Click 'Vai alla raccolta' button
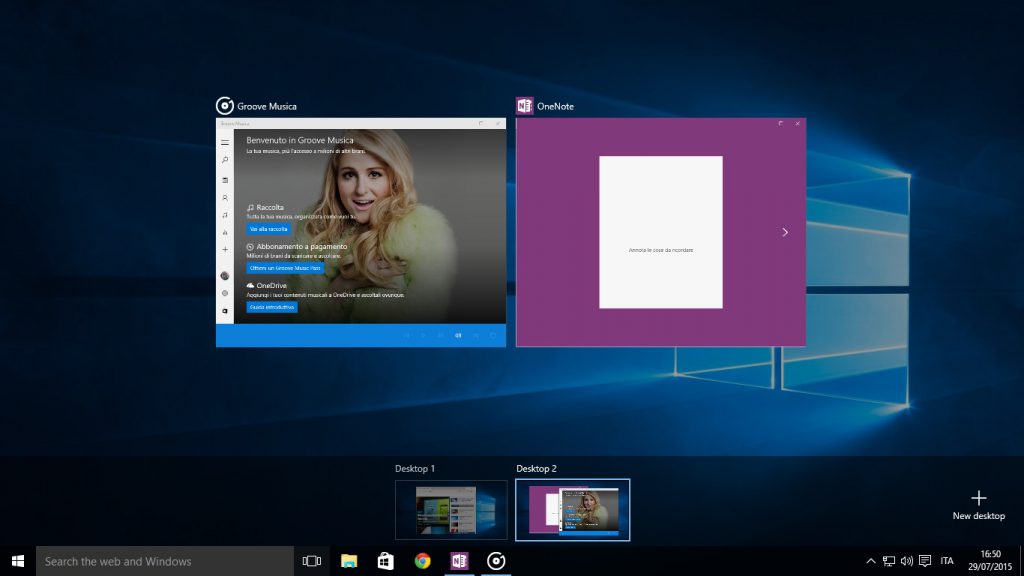This screenshot has height=576, width=1024. [x=268, y=229]
